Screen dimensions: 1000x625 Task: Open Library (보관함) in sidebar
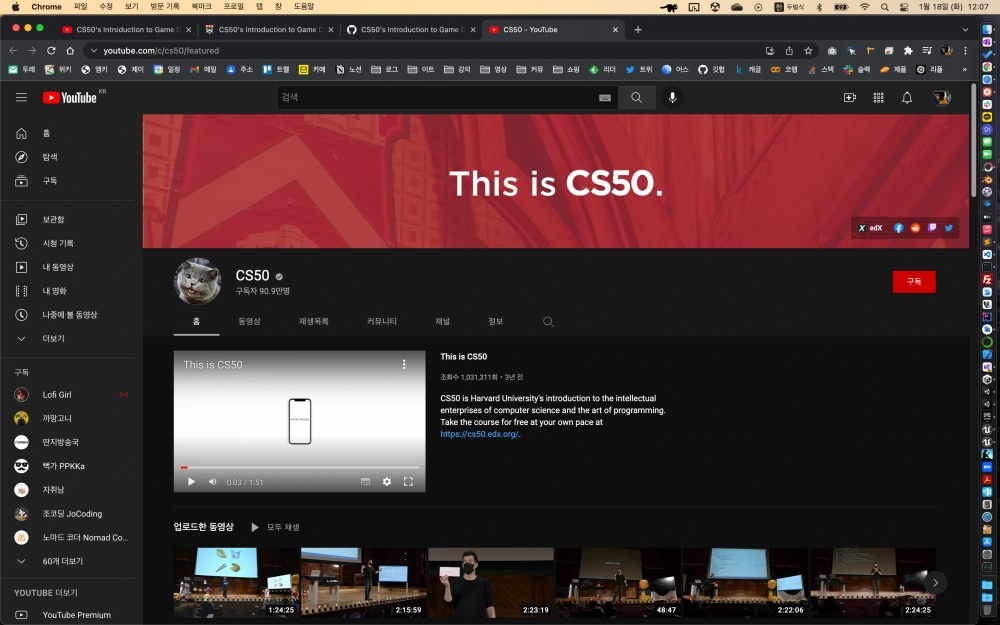pos(71,219)
